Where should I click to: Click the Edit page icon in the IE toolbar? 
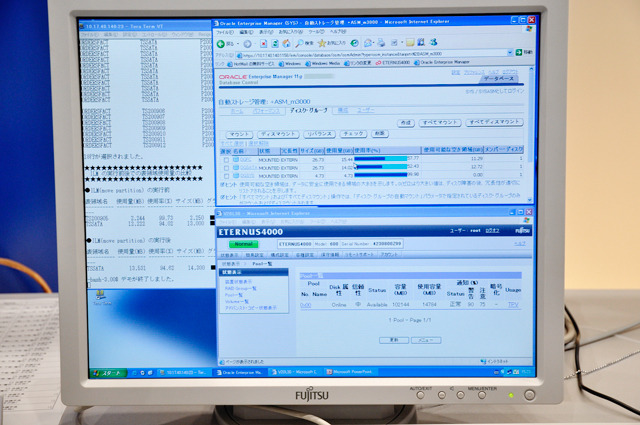coord(394,42)
